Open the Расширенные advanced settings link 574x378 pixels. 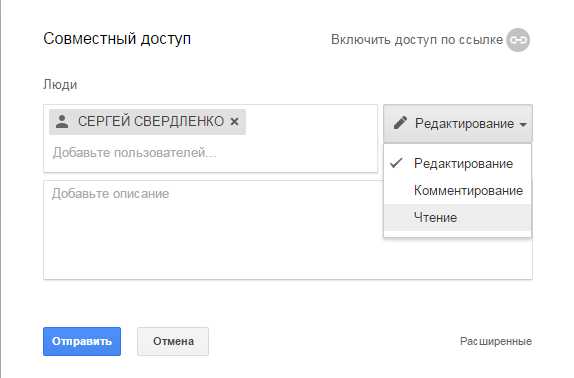tap(496, 341)
